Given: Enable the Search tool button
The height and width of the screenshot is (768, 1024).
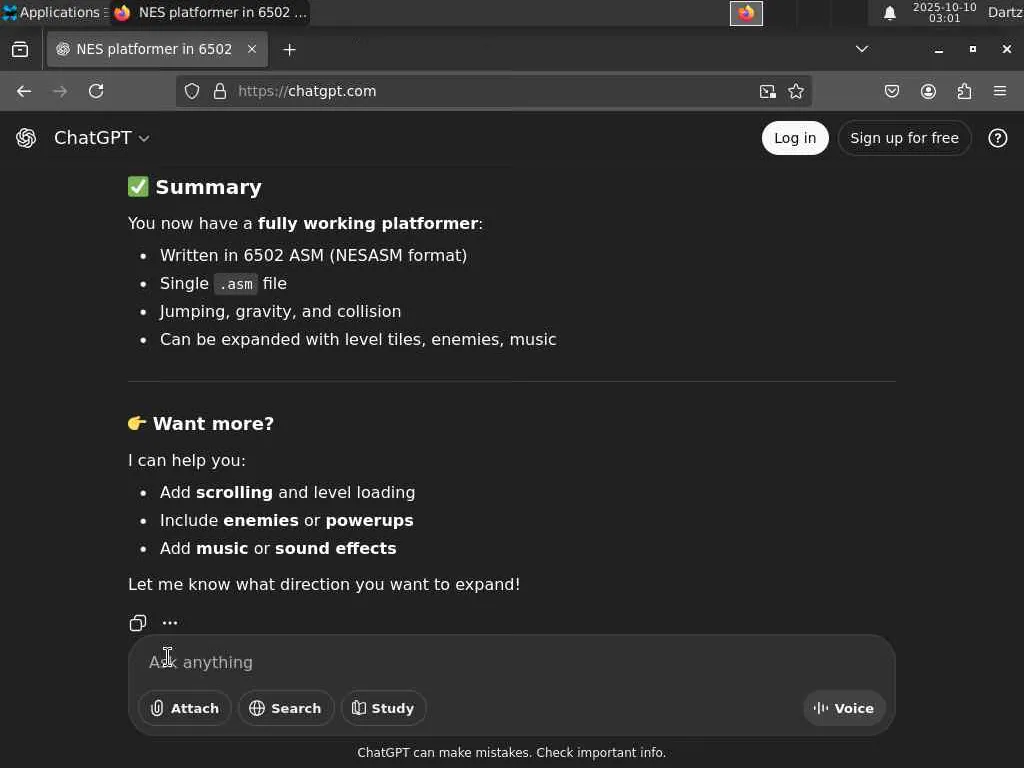Looking at the screenshot, I should 286,708.
